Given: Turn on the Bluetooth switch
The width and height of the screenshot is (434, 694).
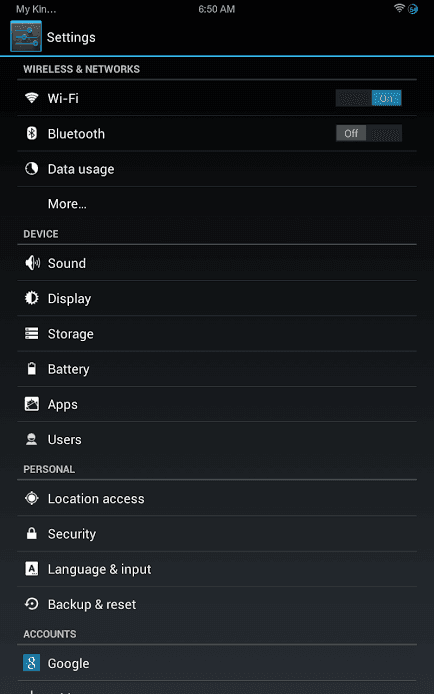Looking at the screenshot, I should (369, 133).
